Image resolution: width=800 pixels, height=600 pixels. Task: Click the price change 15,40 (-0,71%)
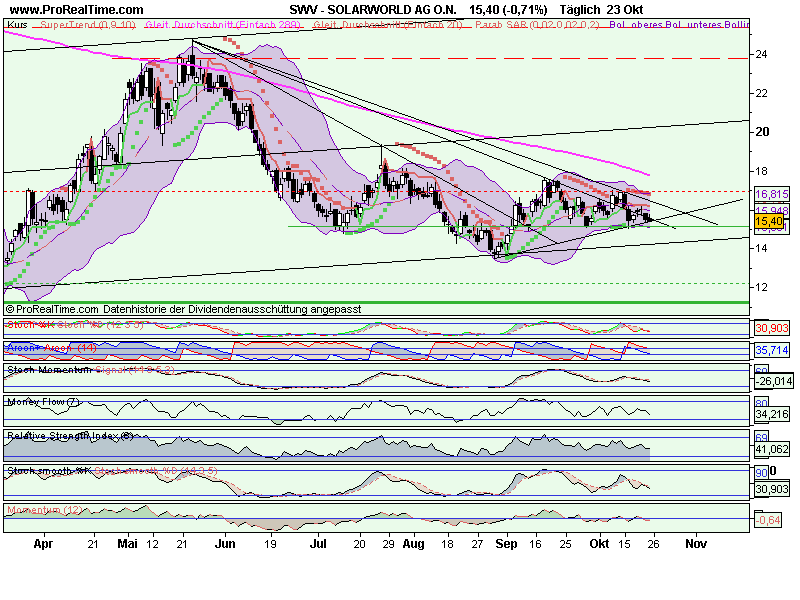pos(508,10)
